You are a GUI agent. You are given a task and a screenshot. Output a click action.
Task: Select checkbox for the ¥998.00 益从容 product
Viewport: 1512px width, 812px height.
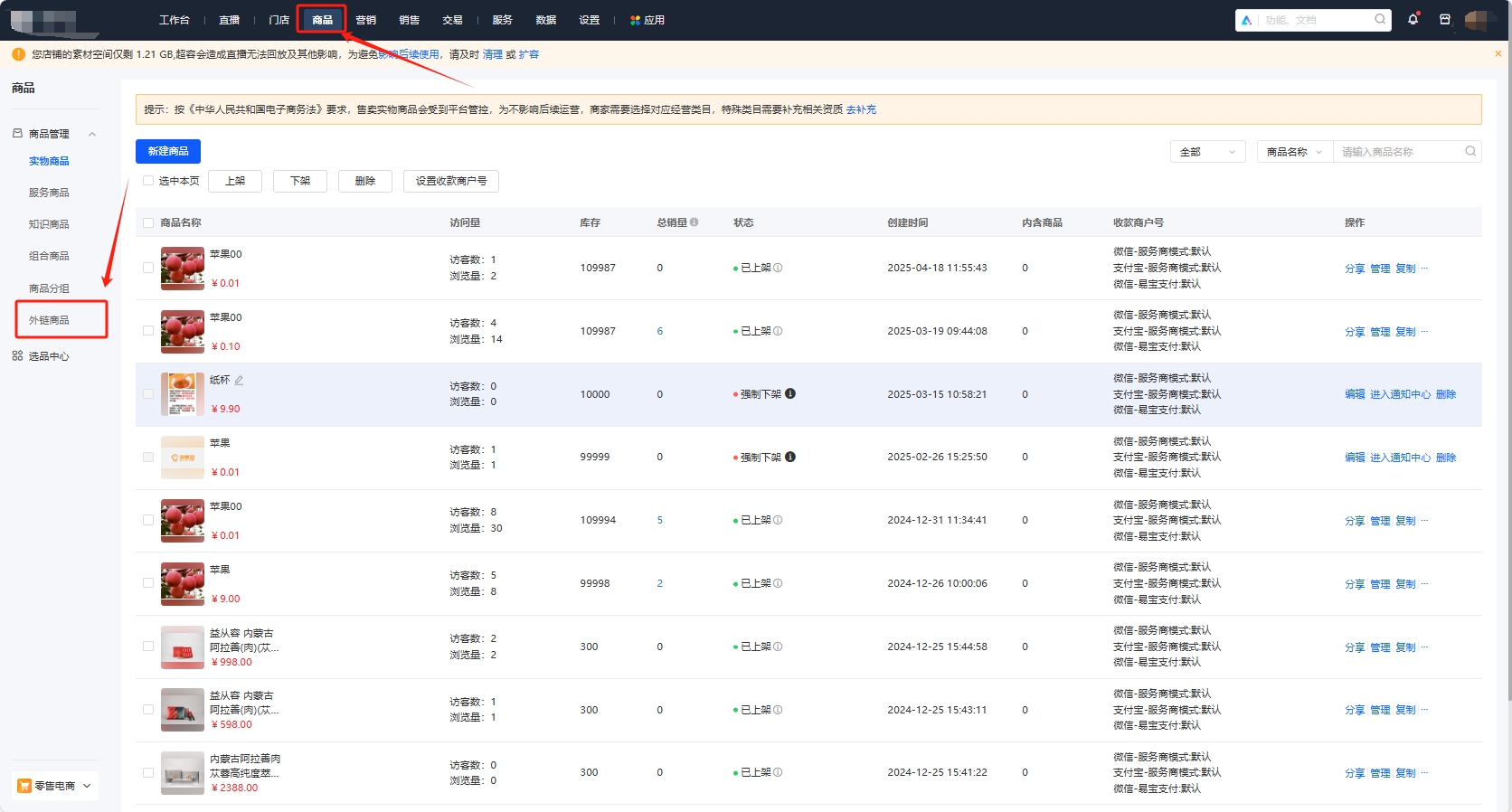[148, 647]
